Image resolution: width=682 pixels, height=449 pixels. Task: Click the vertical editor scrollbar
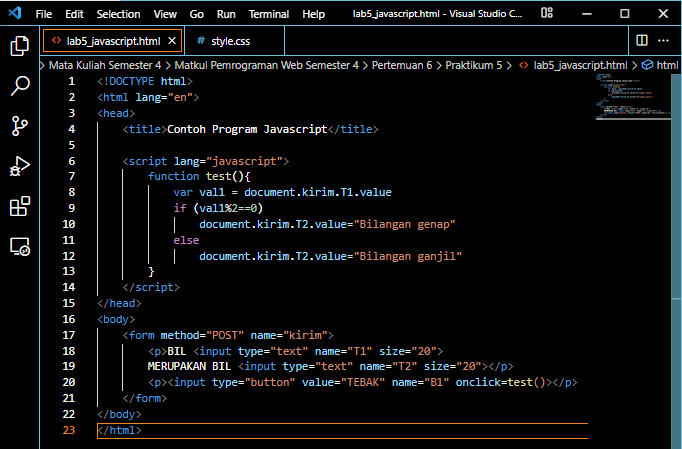tap(676, 261)
